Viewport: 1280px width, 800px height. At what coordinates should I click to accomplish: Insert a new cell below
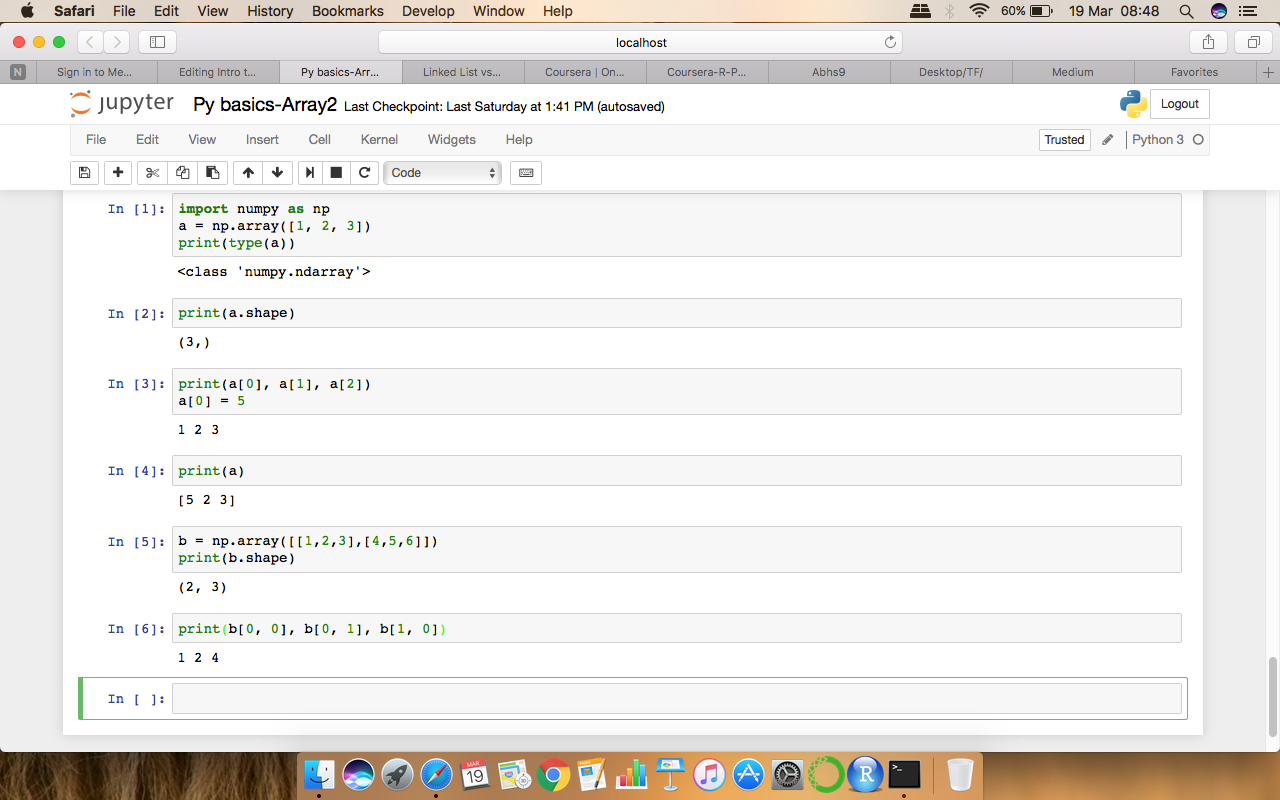117,172
